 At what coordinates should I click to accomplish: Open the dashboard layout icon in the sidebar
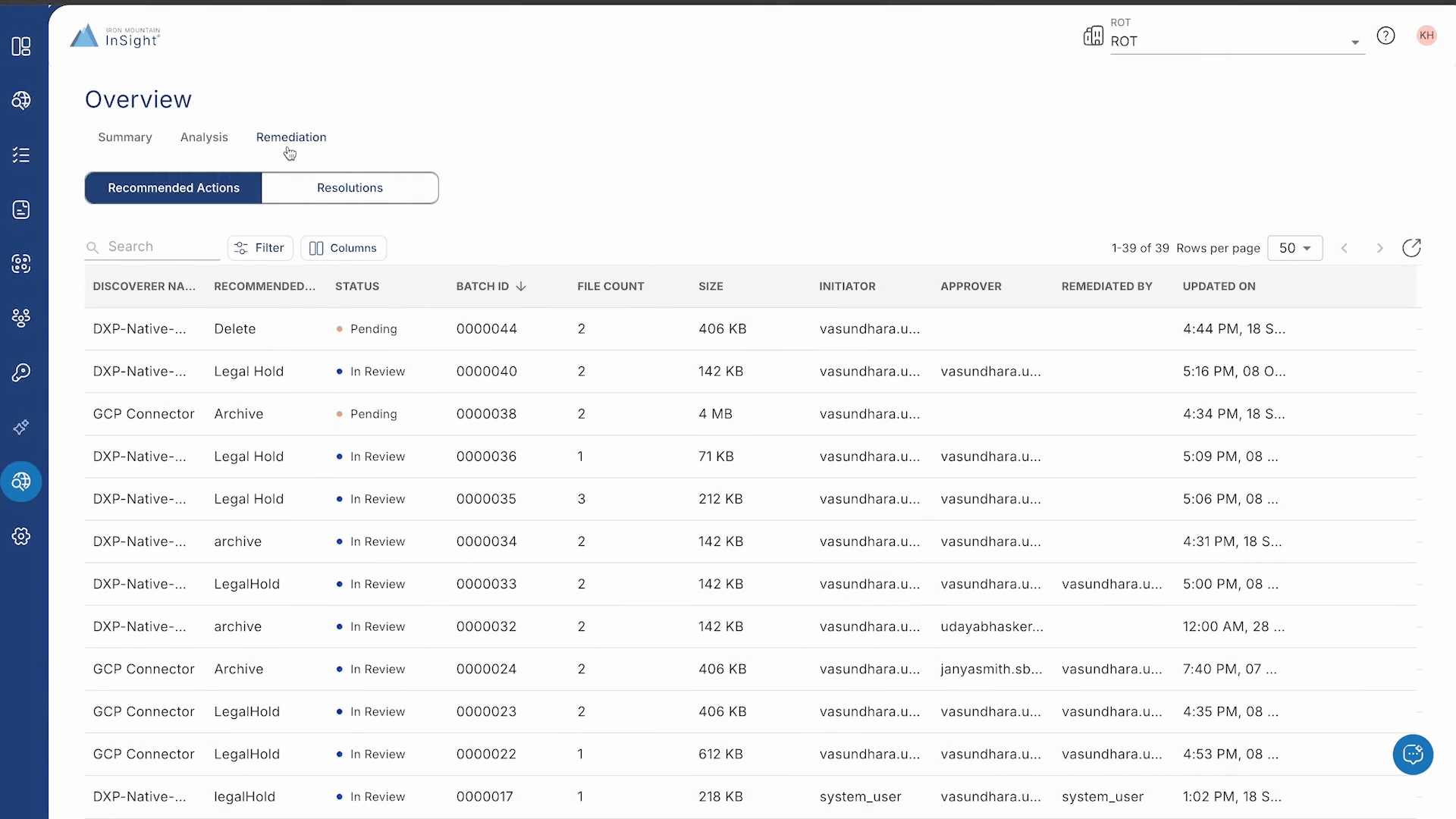21,46
